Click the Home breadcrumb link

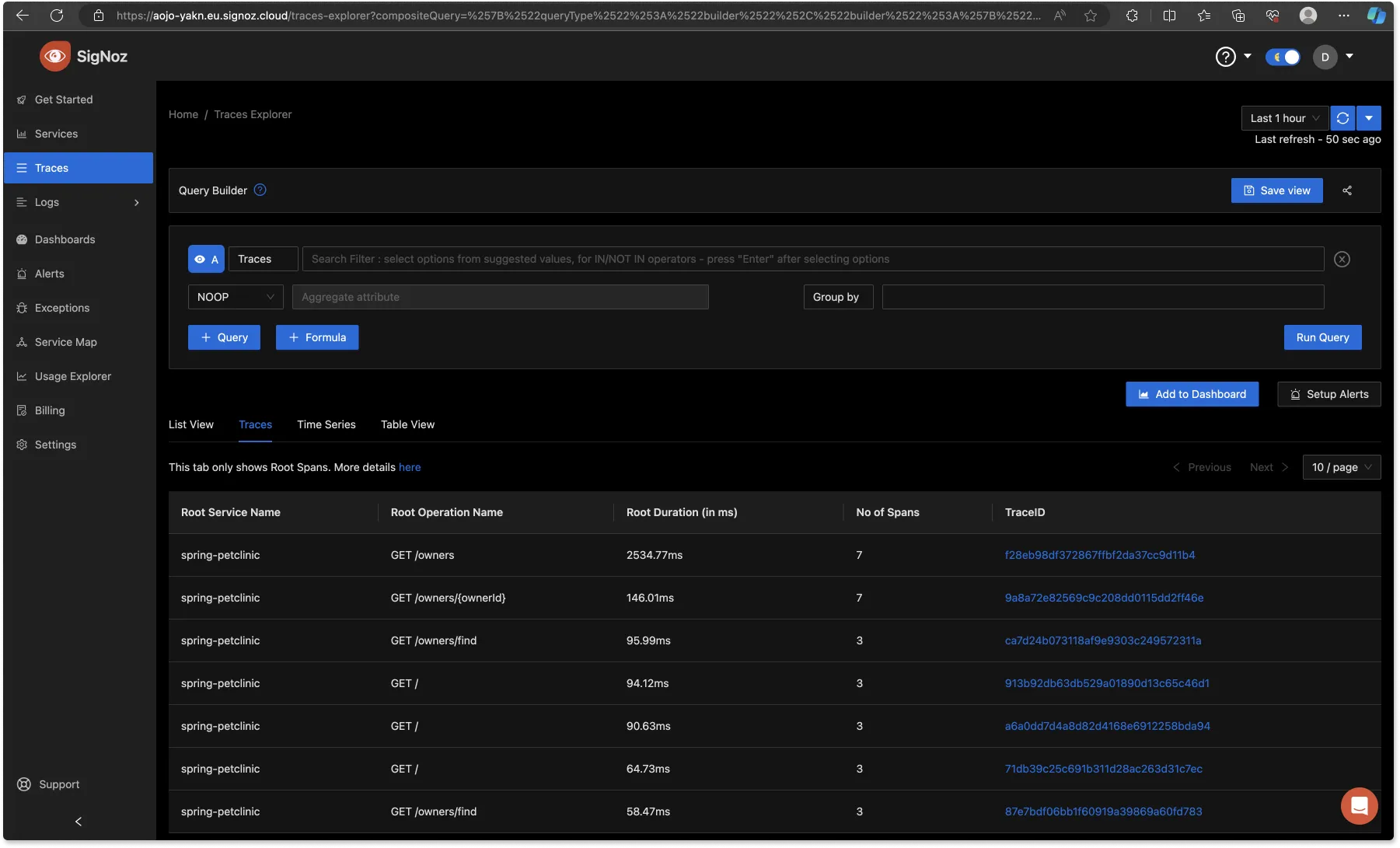pos(183,114)
